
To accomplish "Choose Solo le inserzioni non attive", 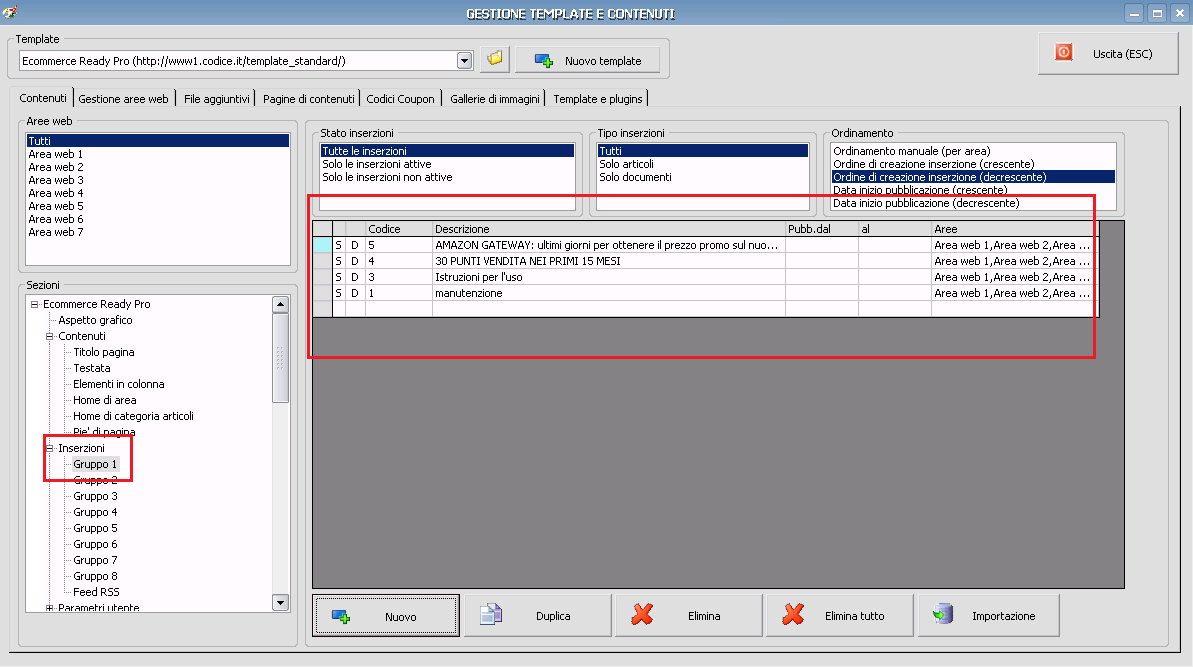I will point(447,176).
